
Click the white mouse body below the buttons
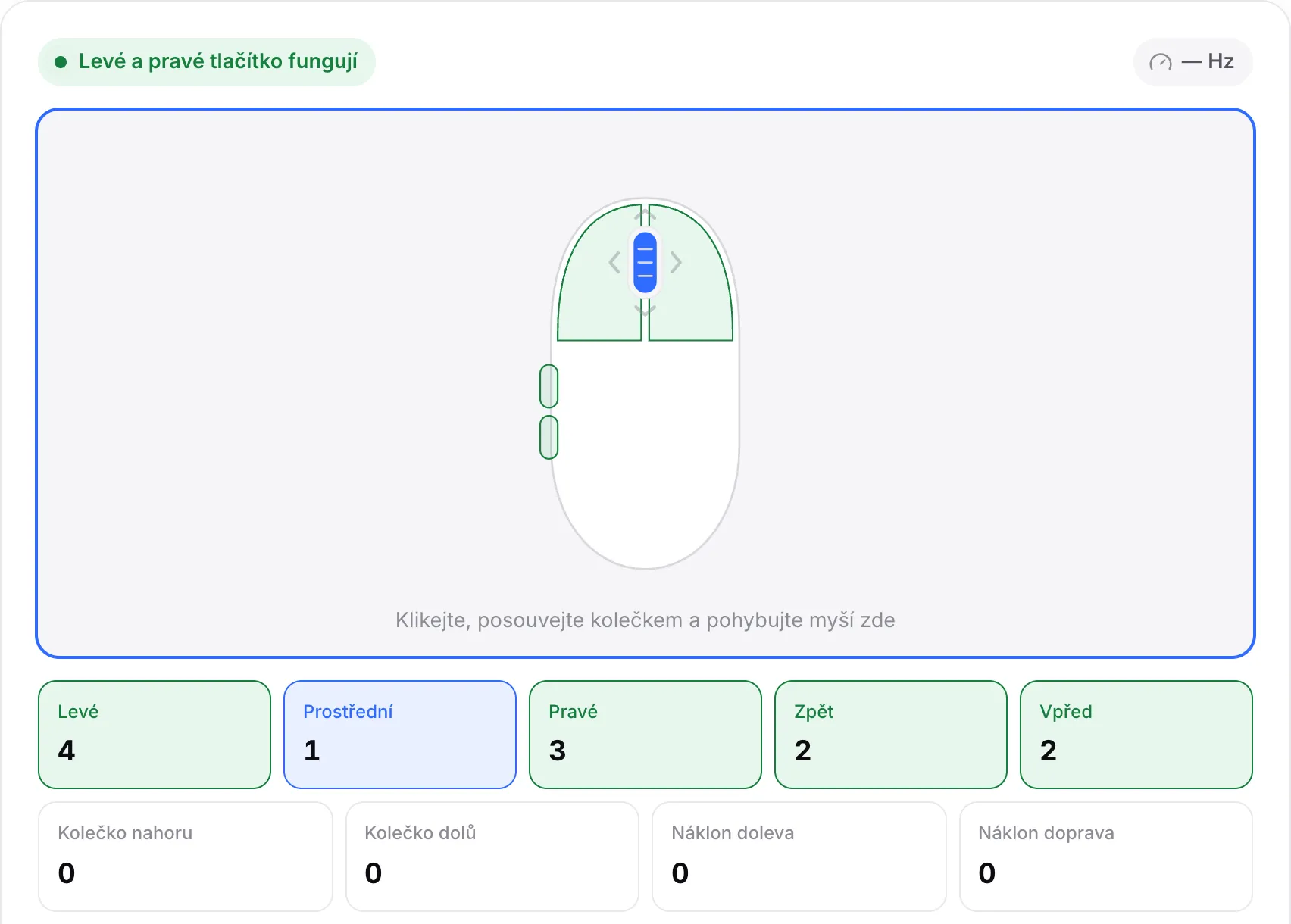coord(645,454)
